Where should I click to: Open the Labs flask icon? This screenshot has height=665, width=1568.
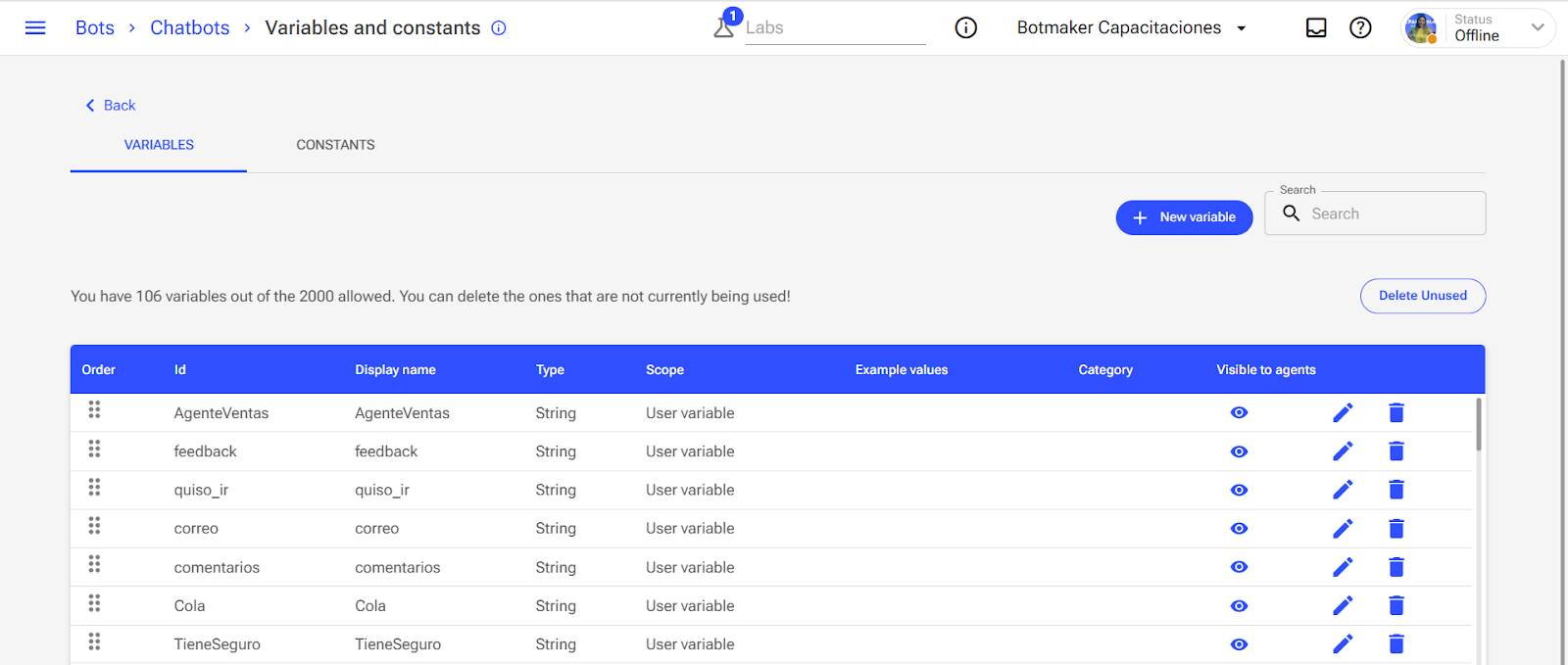pyautogui.click(x=724, y=26)
